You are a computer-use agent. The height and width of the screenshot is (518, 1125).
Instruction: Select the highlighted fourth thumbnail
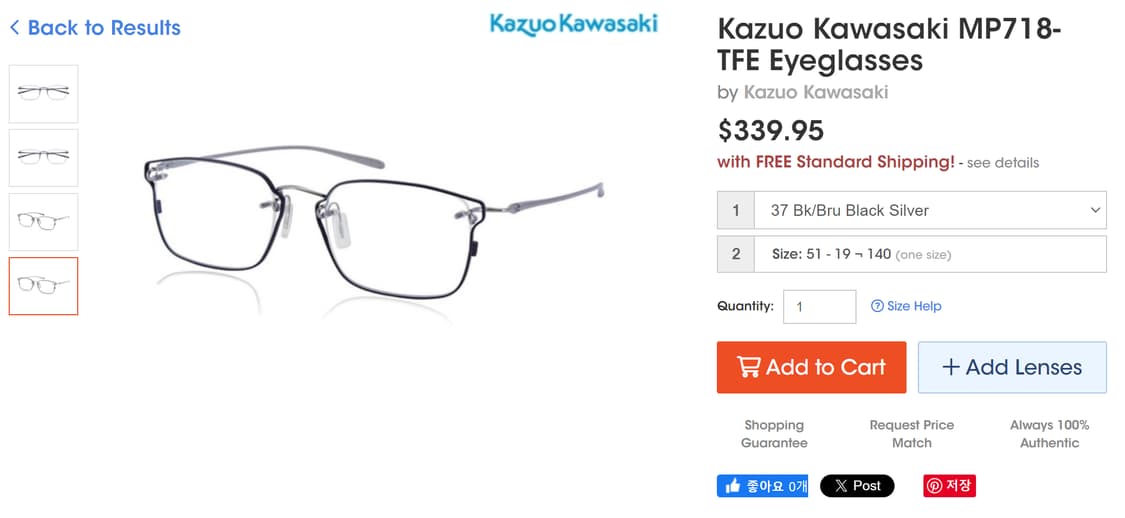(43, 286)
